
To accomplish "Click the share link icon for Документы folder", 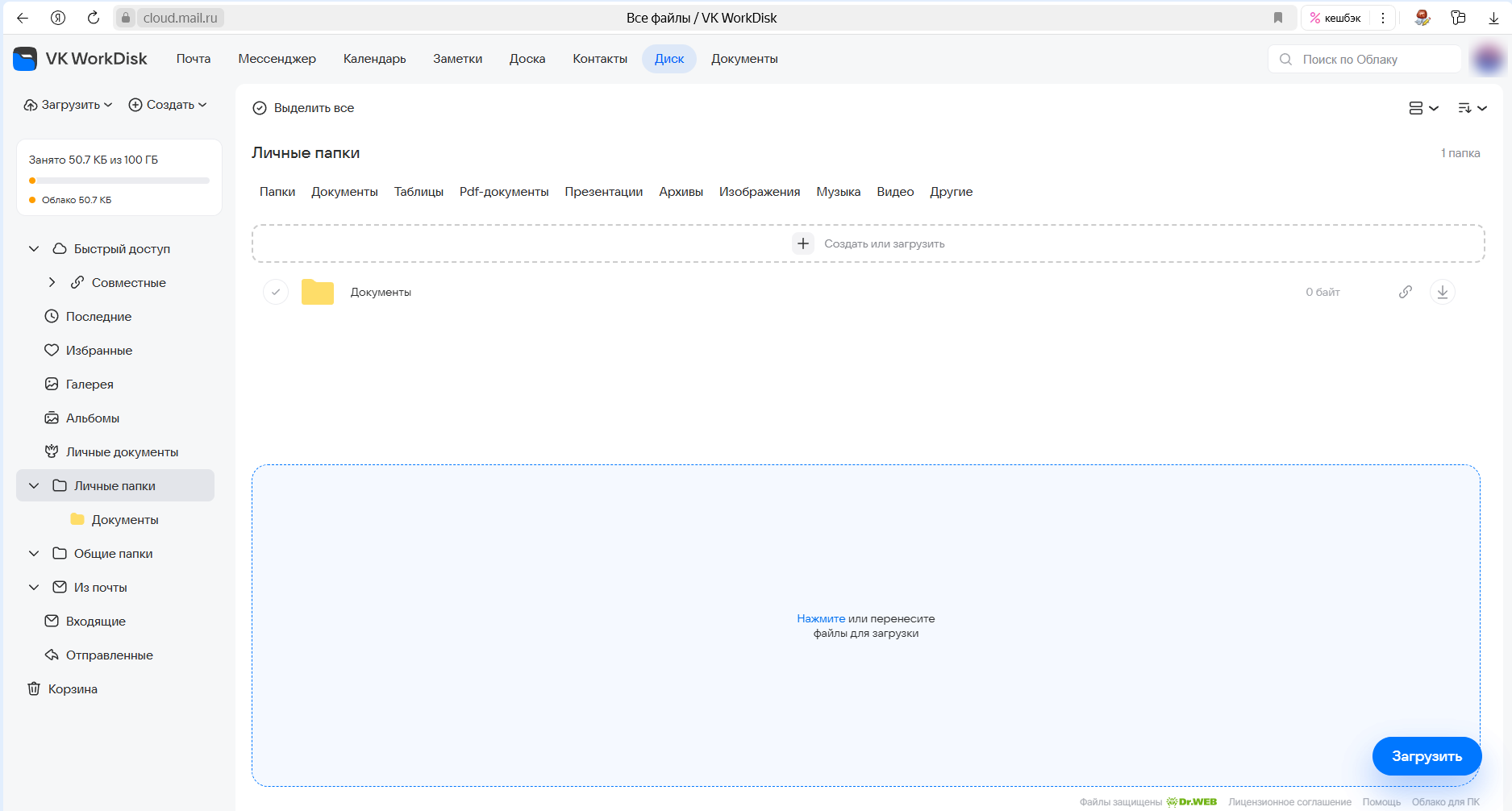I will (x=1405, y=292).
